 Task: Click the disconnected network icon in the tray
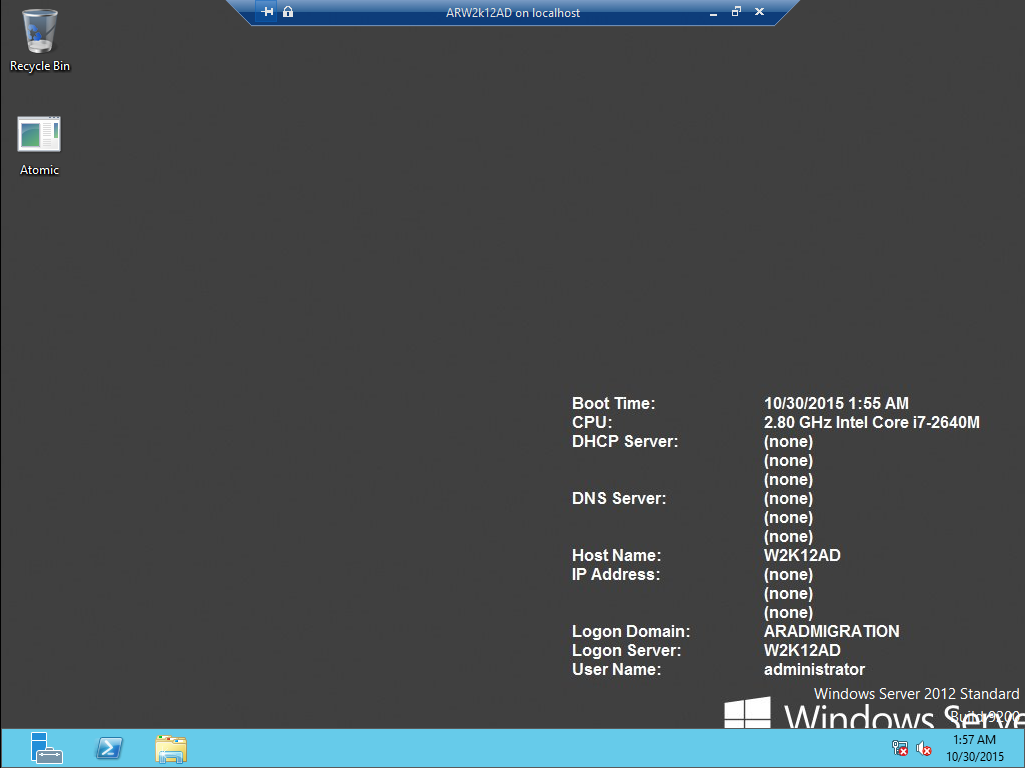click(x=899, y=747)
